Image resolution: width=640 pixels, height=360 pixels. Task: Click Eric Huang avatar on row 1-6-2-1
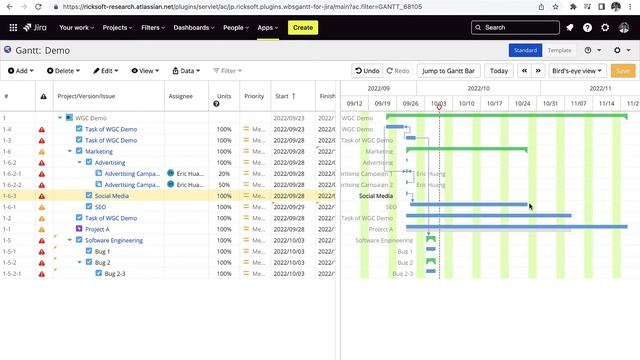171,173
